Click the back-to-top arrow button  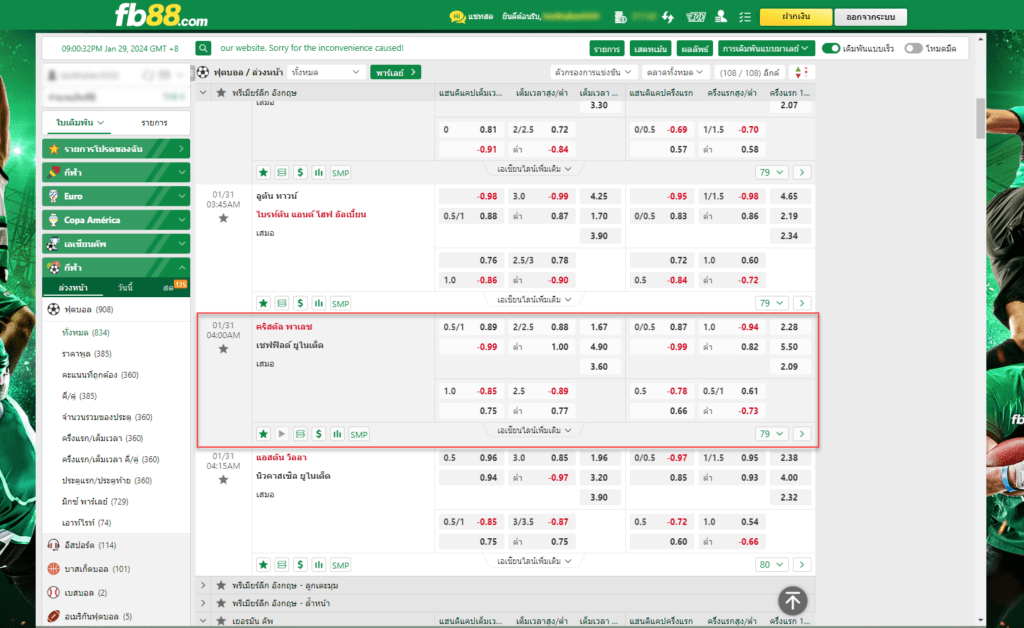click(793, 601)
